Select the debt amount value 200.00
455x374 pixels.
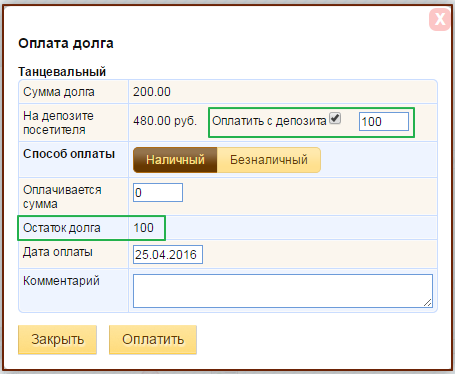tap(152, 92)
